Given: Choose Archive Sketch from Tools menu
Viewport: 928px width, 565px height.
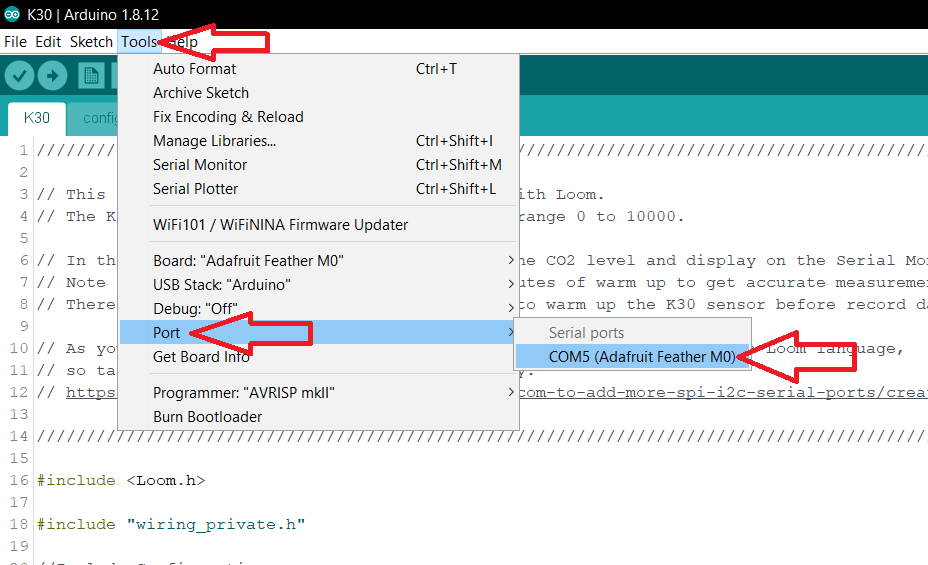Looking at the screenshot, I should point(318,93).
